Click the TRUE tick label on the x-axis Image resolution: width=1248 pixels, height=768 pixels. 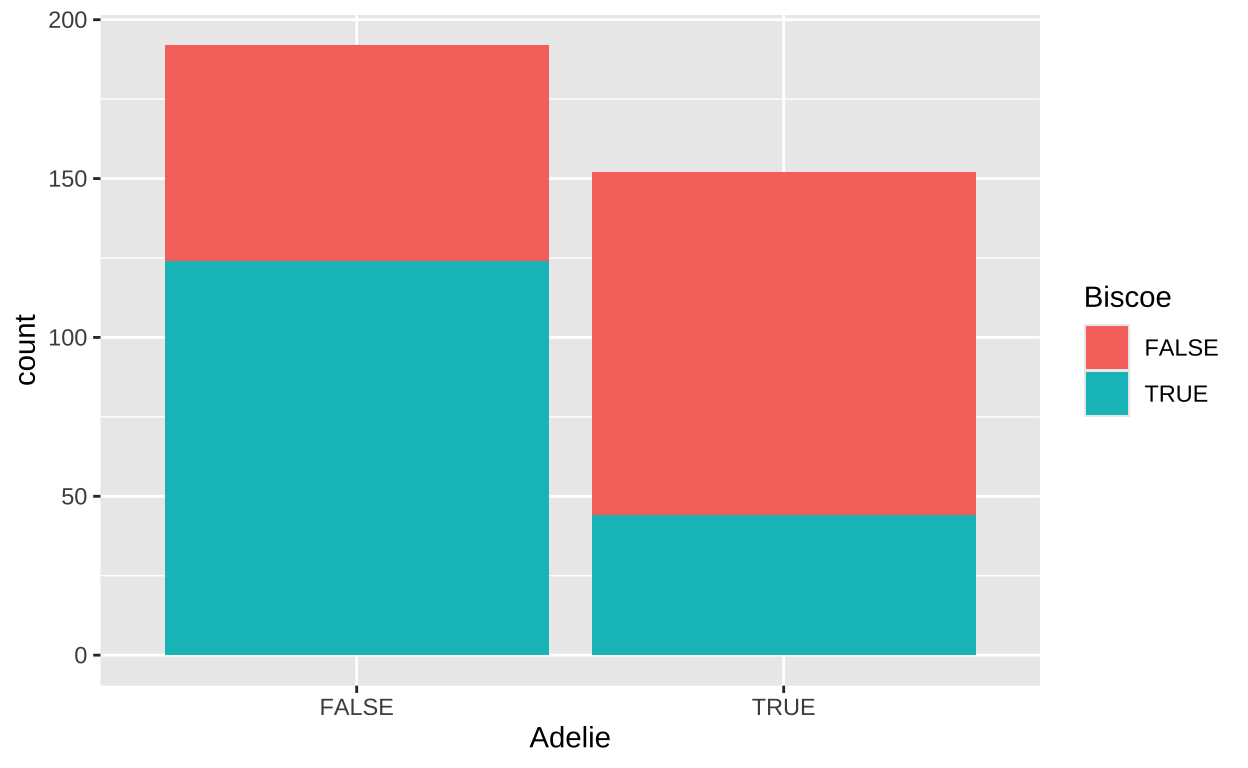tap(784, 708)
